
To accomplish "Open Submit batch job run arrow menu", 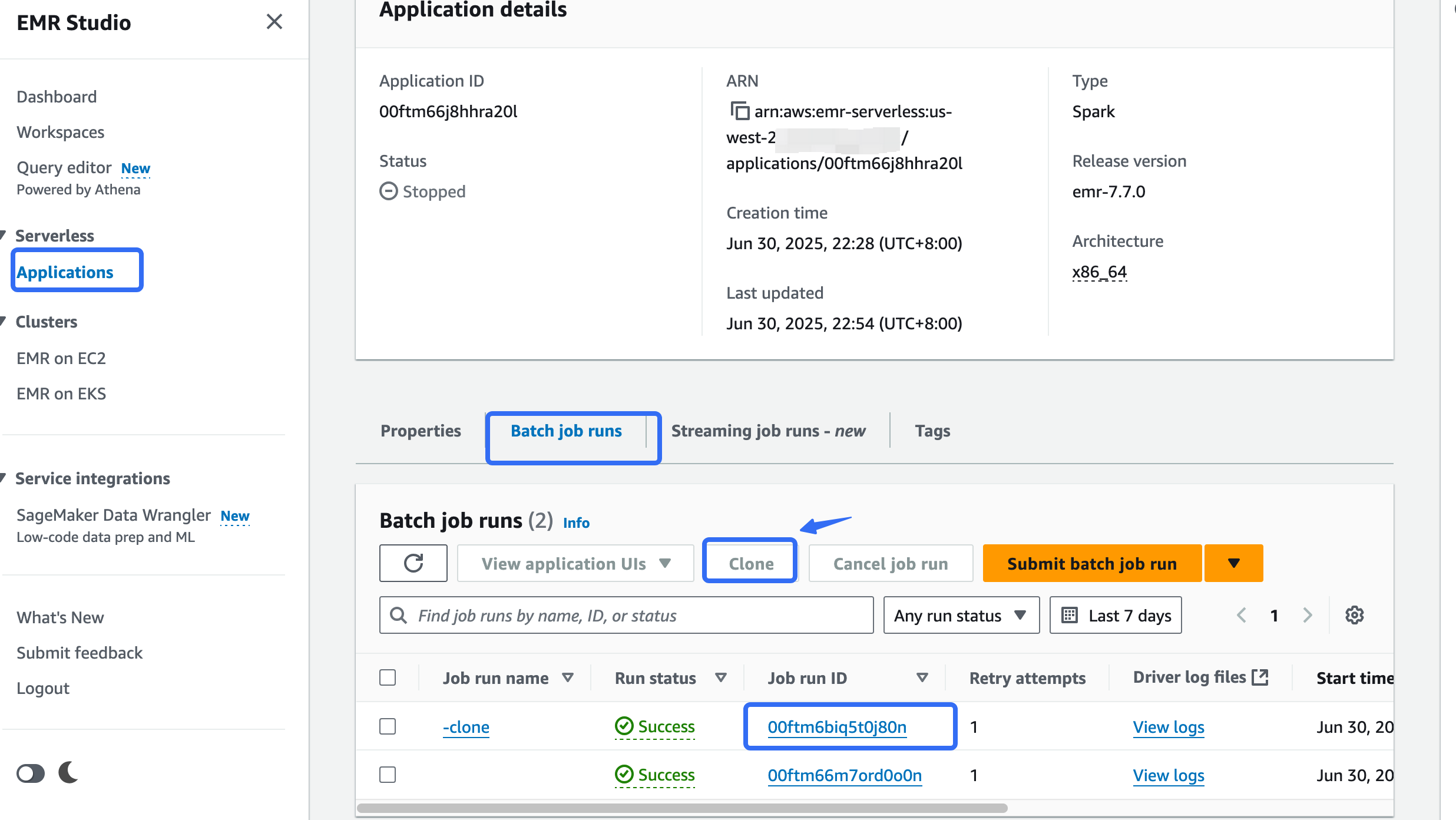I will point(1233,563).
